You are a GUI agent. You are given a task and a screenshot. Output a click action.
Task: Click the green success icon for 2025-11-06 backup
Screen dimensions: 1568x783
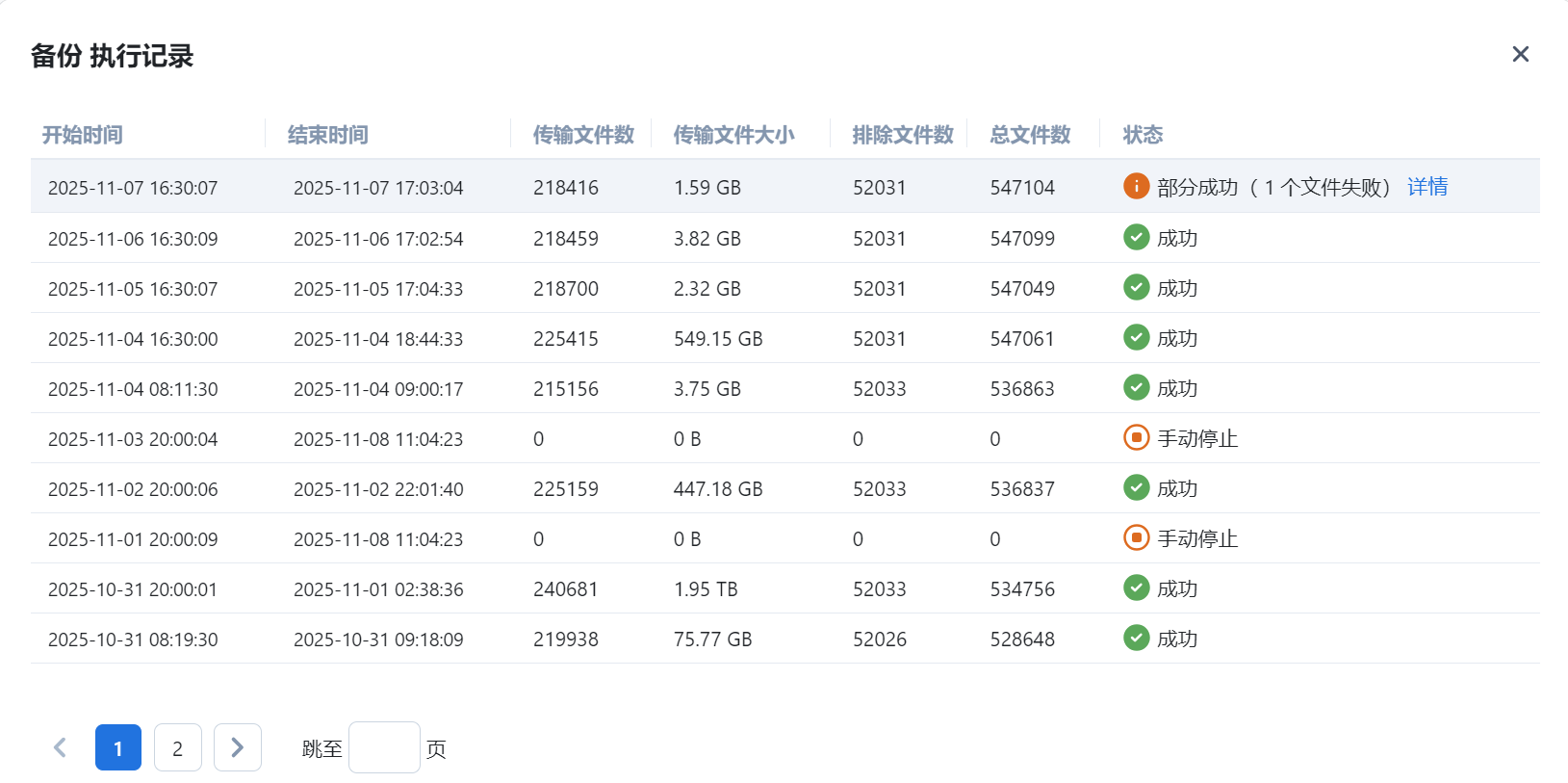(x=1136, y=237)
